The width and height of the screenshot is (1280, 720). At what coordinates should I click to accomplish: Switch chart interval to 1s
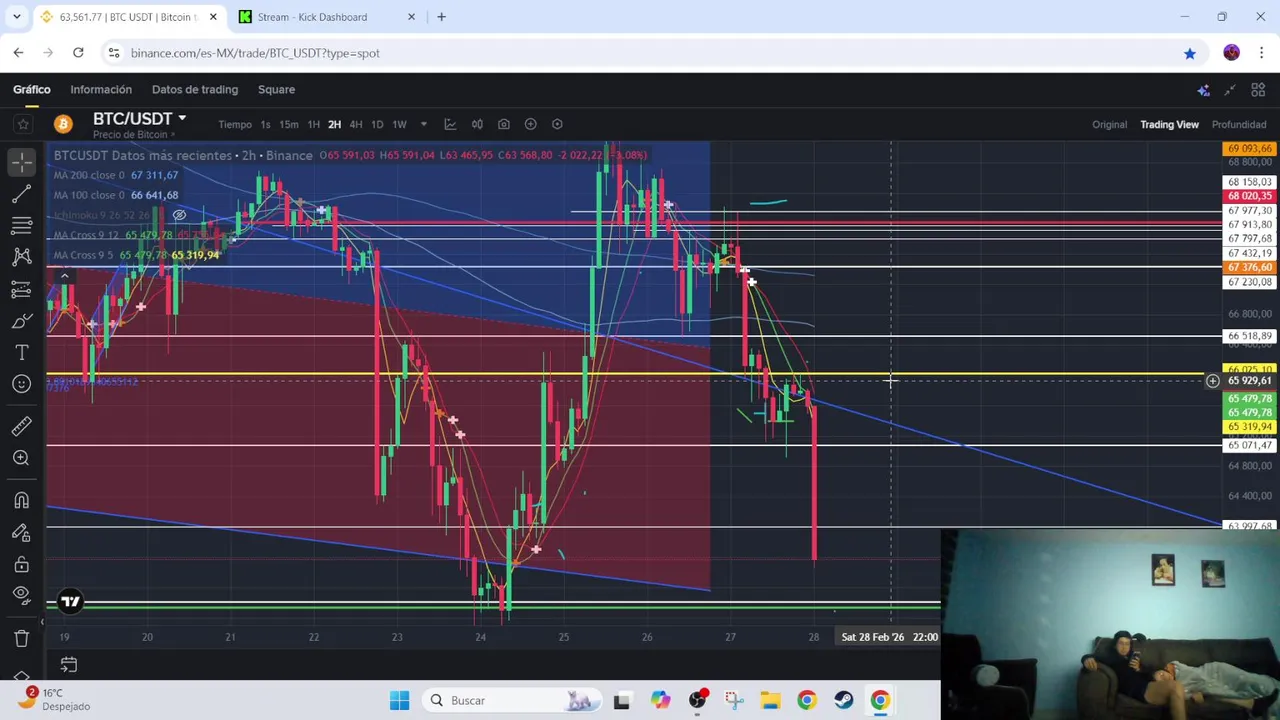tap(265, 124)
